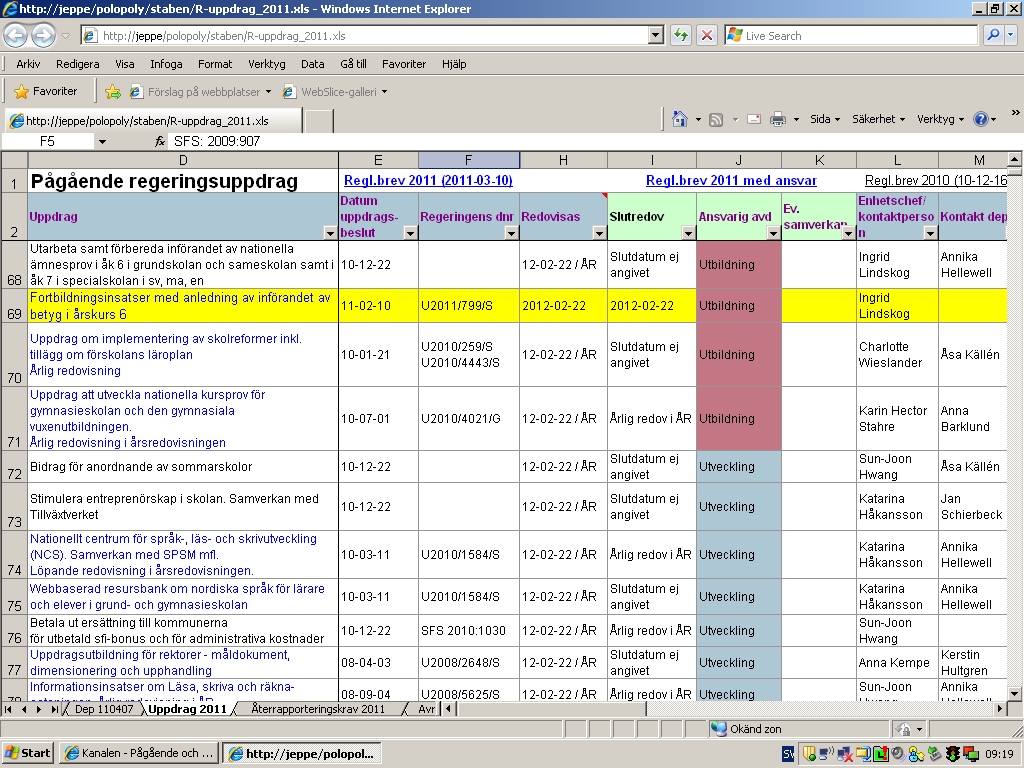The height and width of the screenshot is (768, 1024).
Task: Open the Slutredov filter dropdown
Action: coord(688,233)
